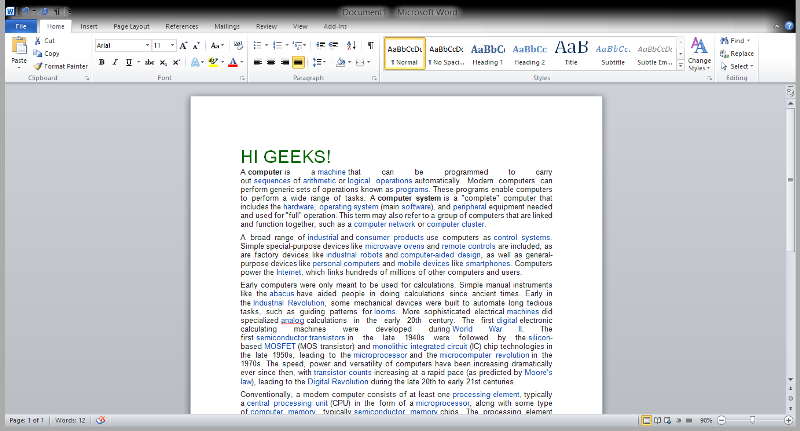Open line spacing dropdown
This screenshot has width=800, height=431.
[319, 62]
